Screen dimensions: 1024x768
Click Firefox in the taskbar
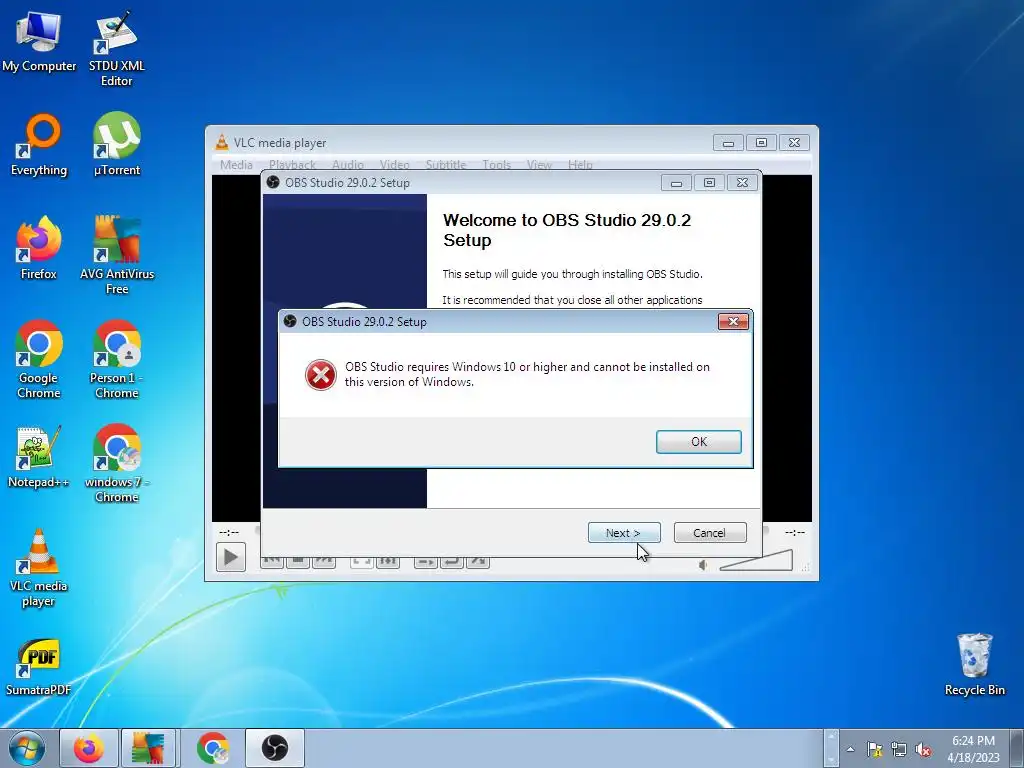(x=89, y=748)
